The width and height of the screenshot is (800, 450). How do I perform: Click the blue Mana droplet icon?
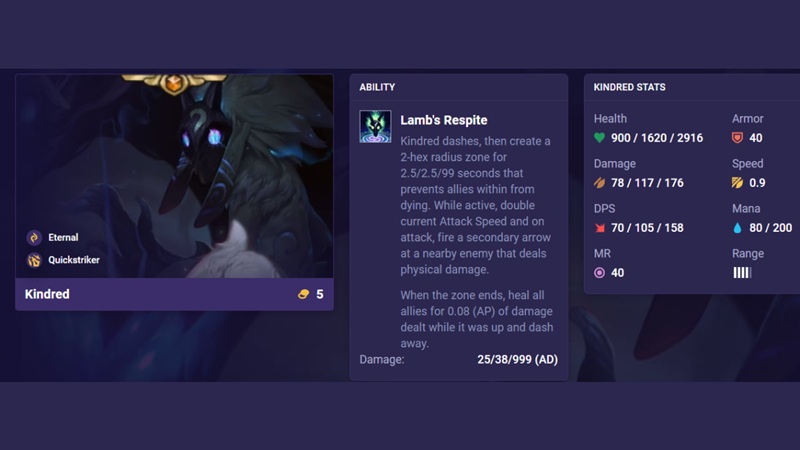[x=737, y=228]
